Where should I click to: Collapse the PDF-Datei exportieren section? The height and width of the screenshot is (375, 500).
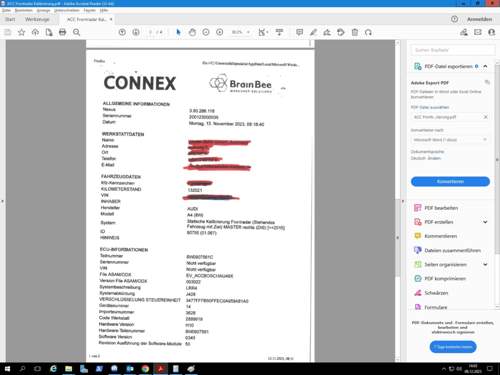[x=485, y=66]
